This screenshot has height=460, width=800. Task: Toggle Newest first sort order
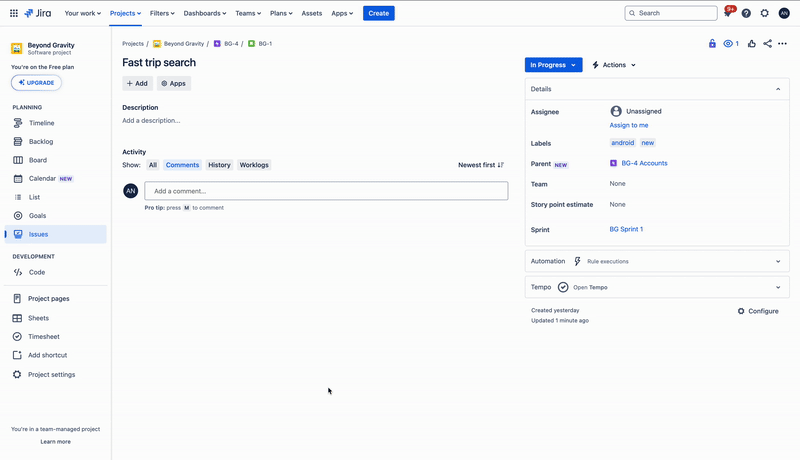[x=481, y=165]
